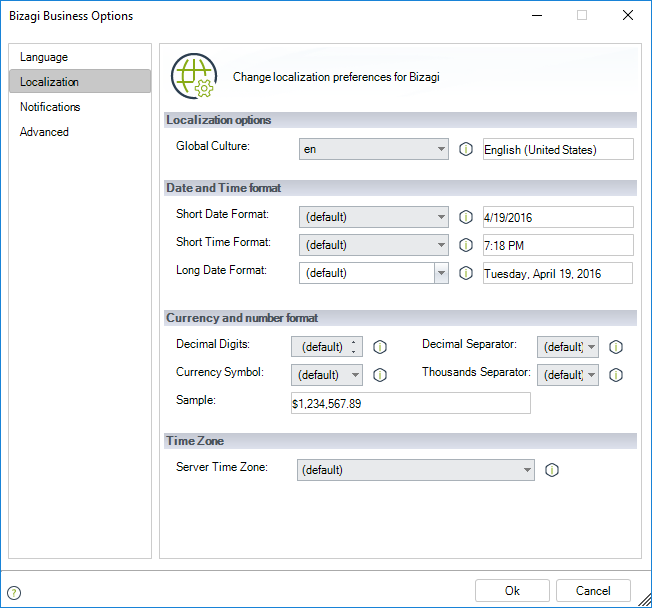Click the info icon next to Short Time Format
652x608 pixels.
point(466,245)
